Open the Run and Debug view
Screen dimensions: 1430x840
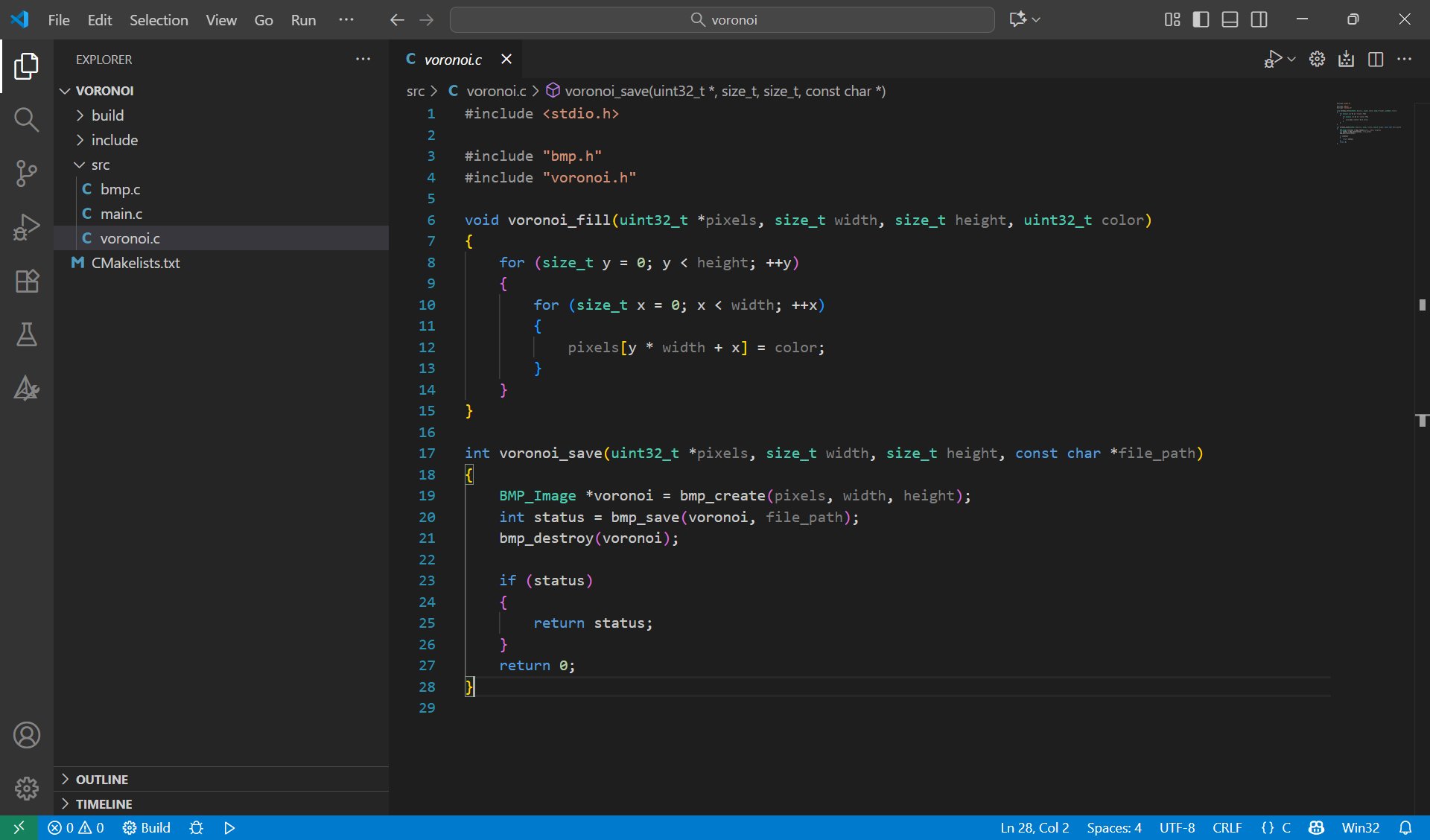(27, 227)
